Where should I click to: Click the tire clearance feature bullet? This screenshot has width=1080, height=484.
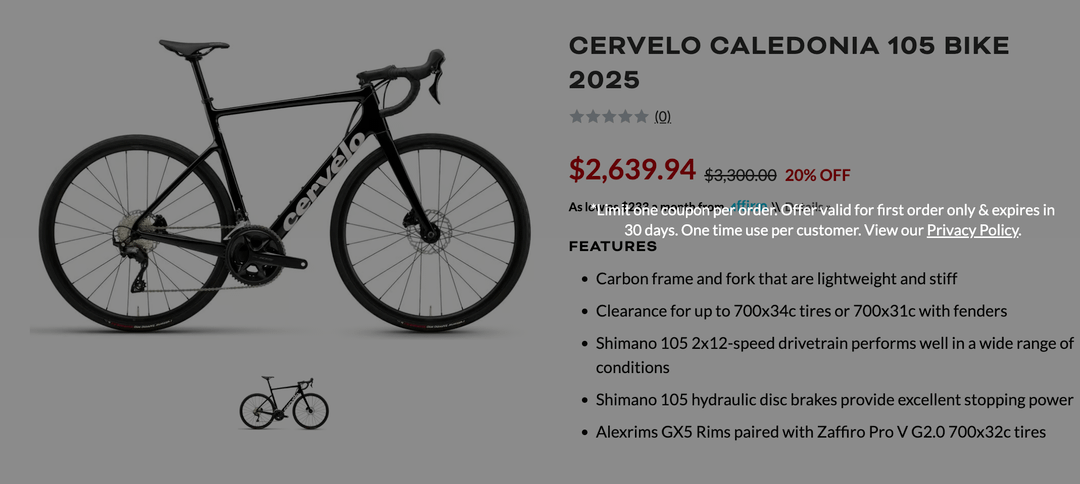[801, 311]
